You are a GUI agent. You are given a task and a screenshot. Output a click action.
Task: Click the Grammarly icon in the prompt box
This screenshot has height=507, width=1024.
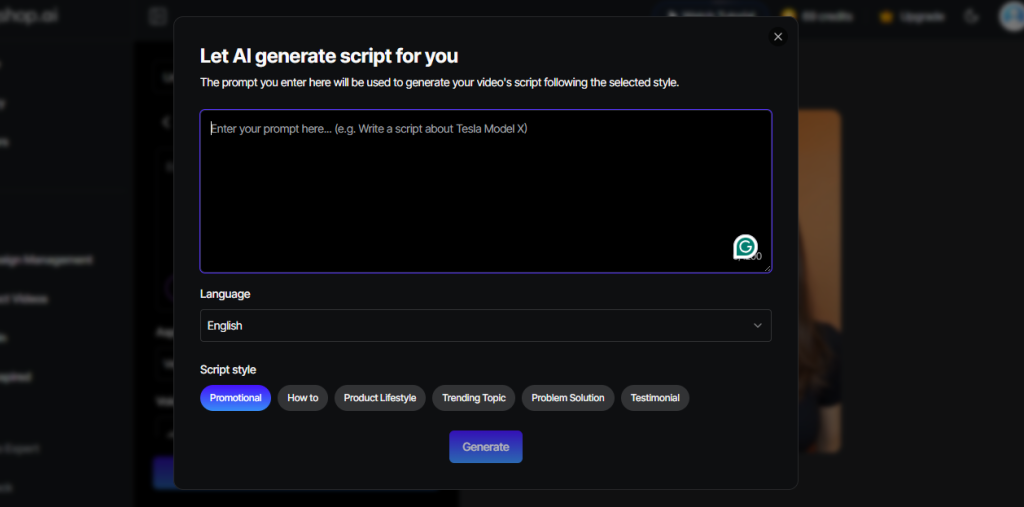click(745, 247)
